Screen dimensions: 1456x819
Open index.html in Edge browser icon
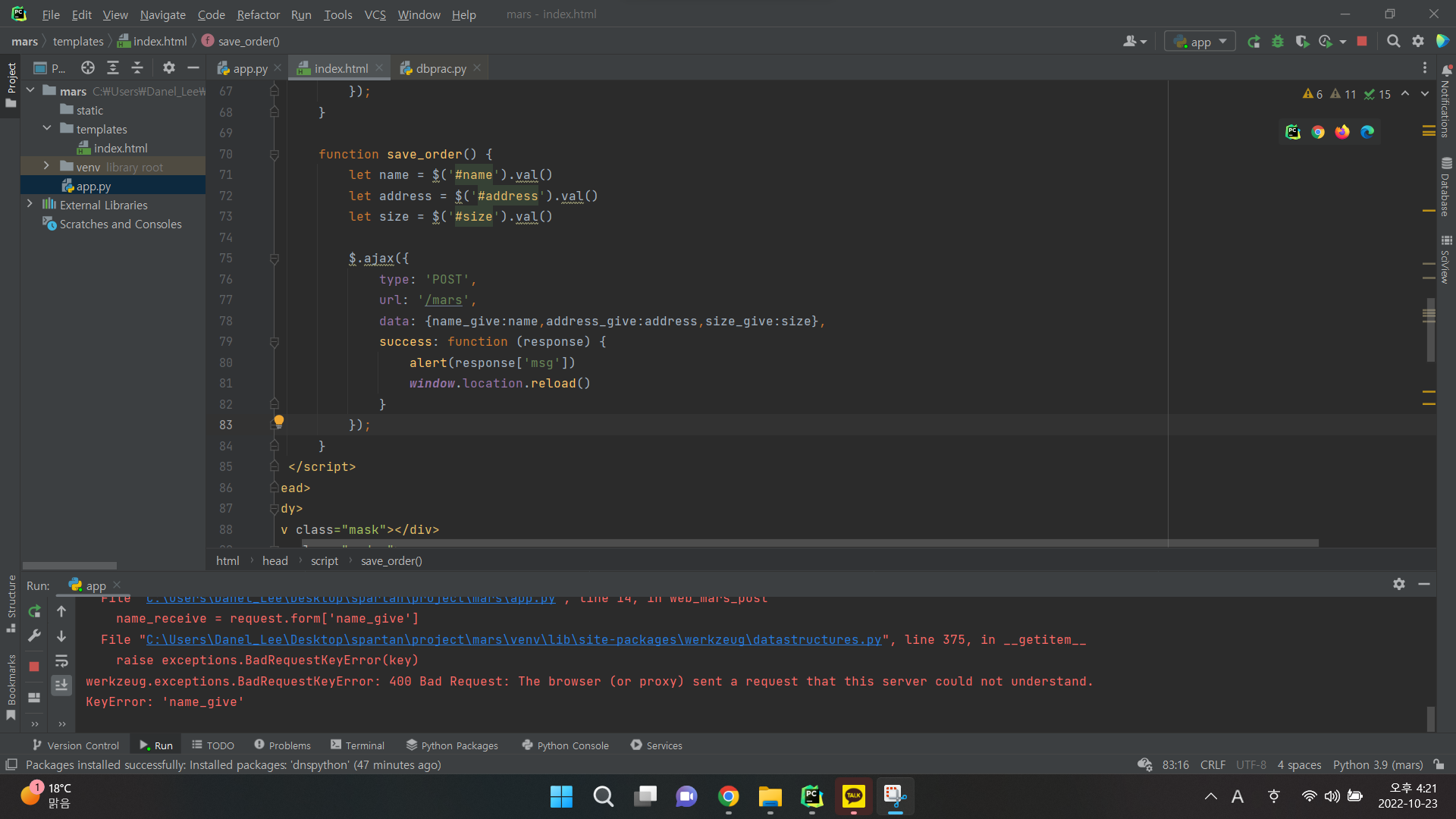coord(1367,132)
